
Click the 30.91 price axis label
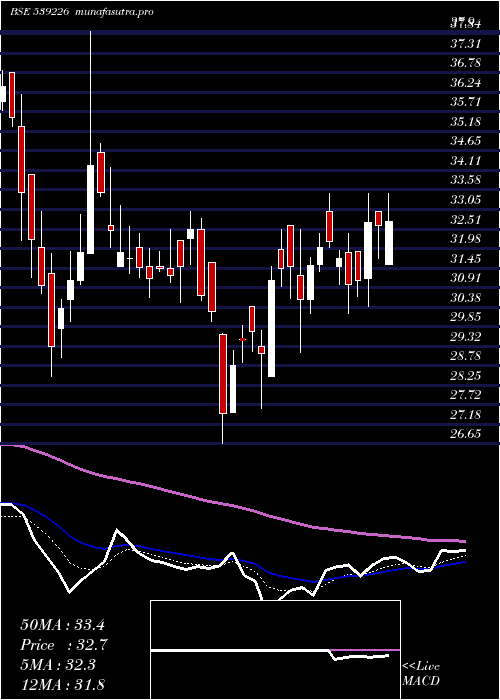466,278
